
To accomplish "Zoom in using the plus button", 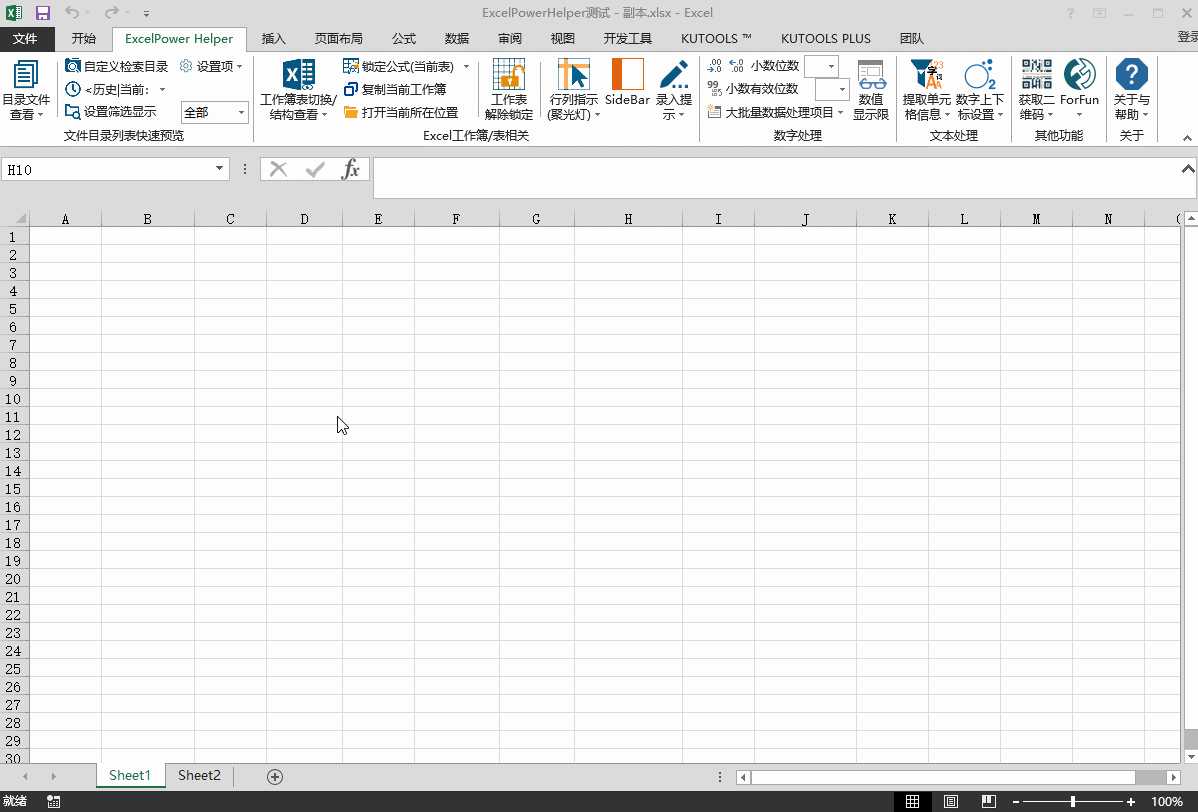I will [x=1131, y=801].
